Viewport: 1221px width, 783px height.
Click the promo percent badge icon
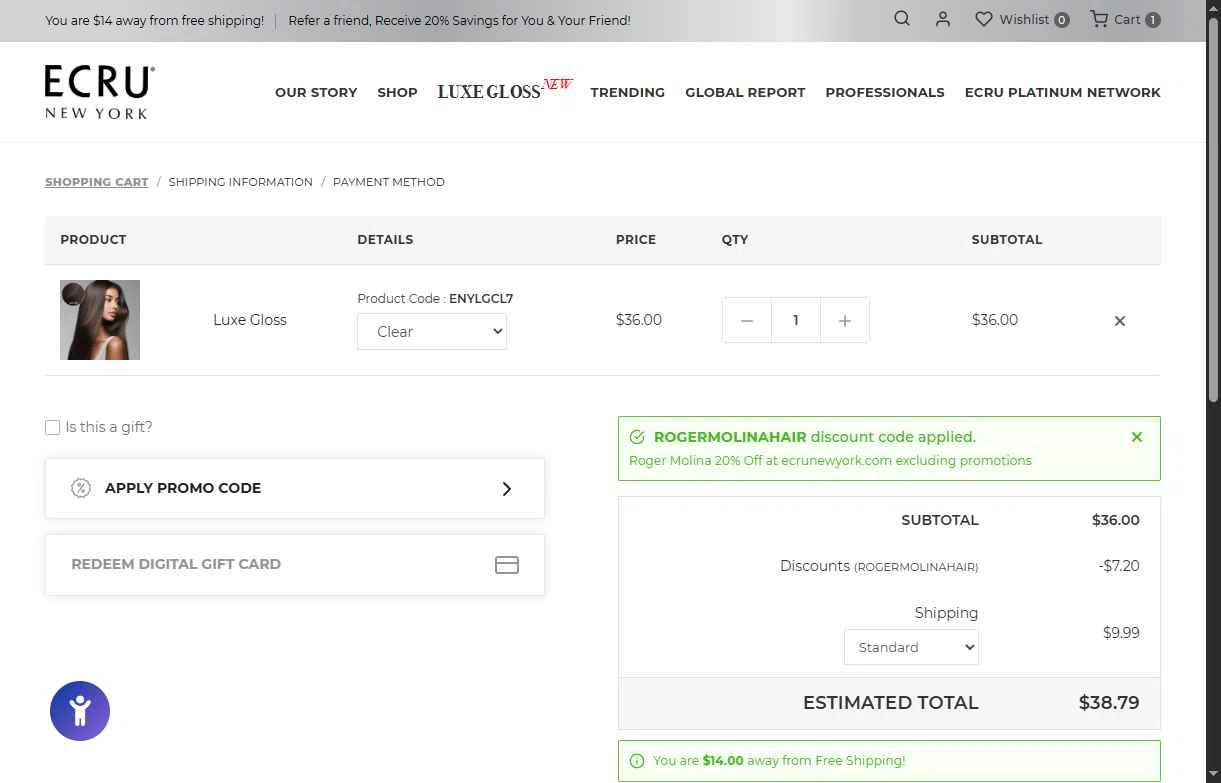pos(81,488)
